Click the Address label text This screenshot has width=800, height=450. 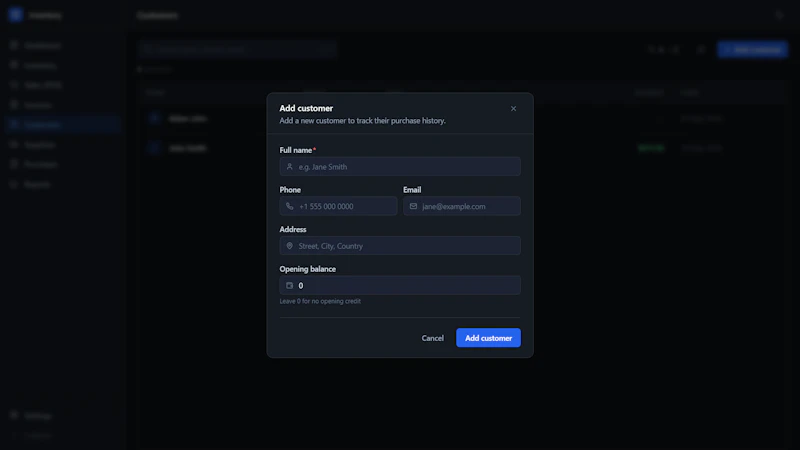(293, 229)
